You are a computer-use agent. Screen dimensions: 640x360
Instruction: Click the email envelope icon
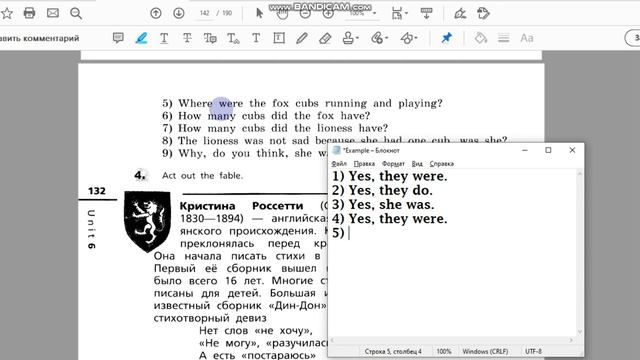(53, 13)
